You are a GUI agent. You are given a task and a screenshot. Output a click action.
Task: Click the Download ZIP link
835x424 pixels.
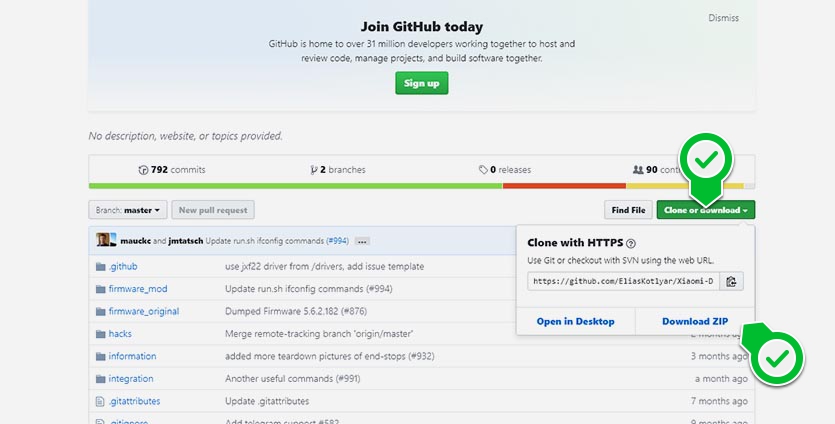(x=694, y=322)
